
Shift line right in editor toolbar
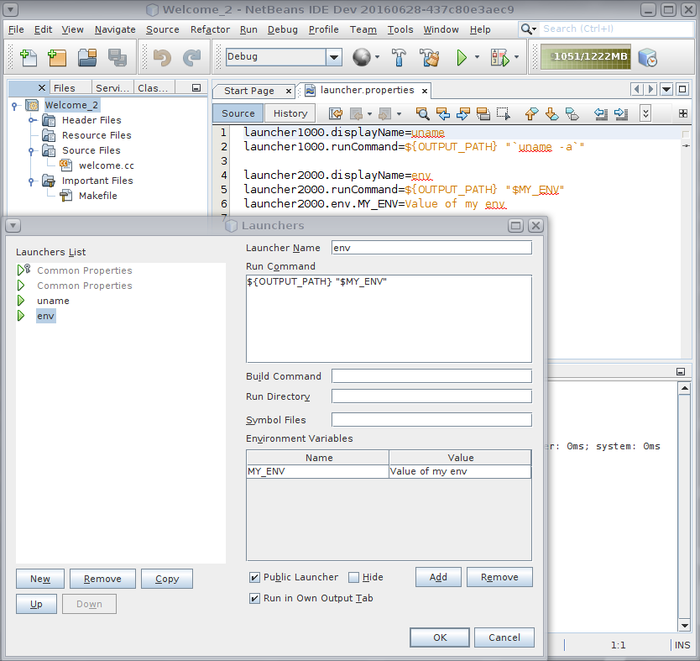621,114
